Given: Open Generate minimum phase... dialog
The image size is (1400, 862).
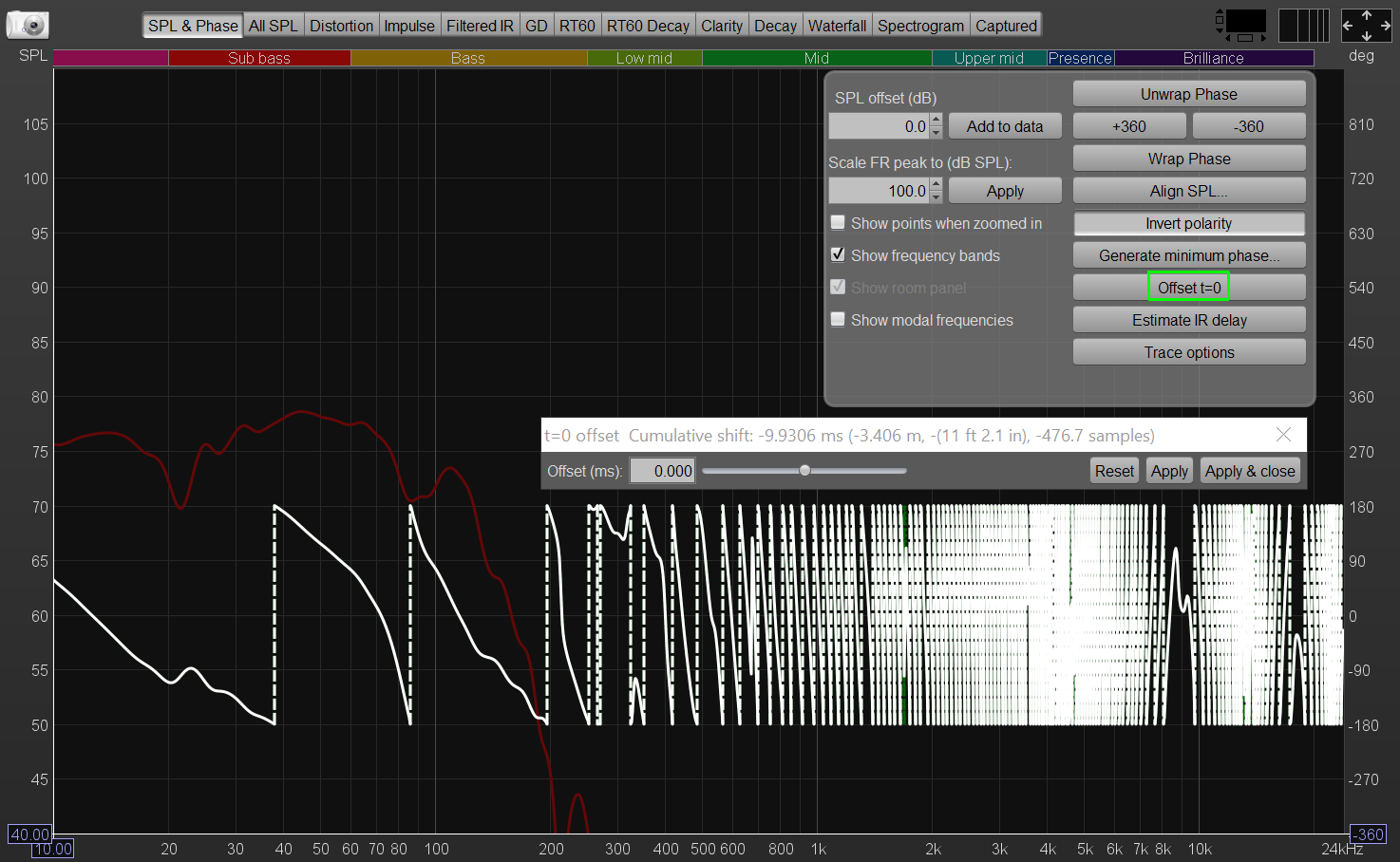Looking at the screenshot, I should pos(1189,255).
